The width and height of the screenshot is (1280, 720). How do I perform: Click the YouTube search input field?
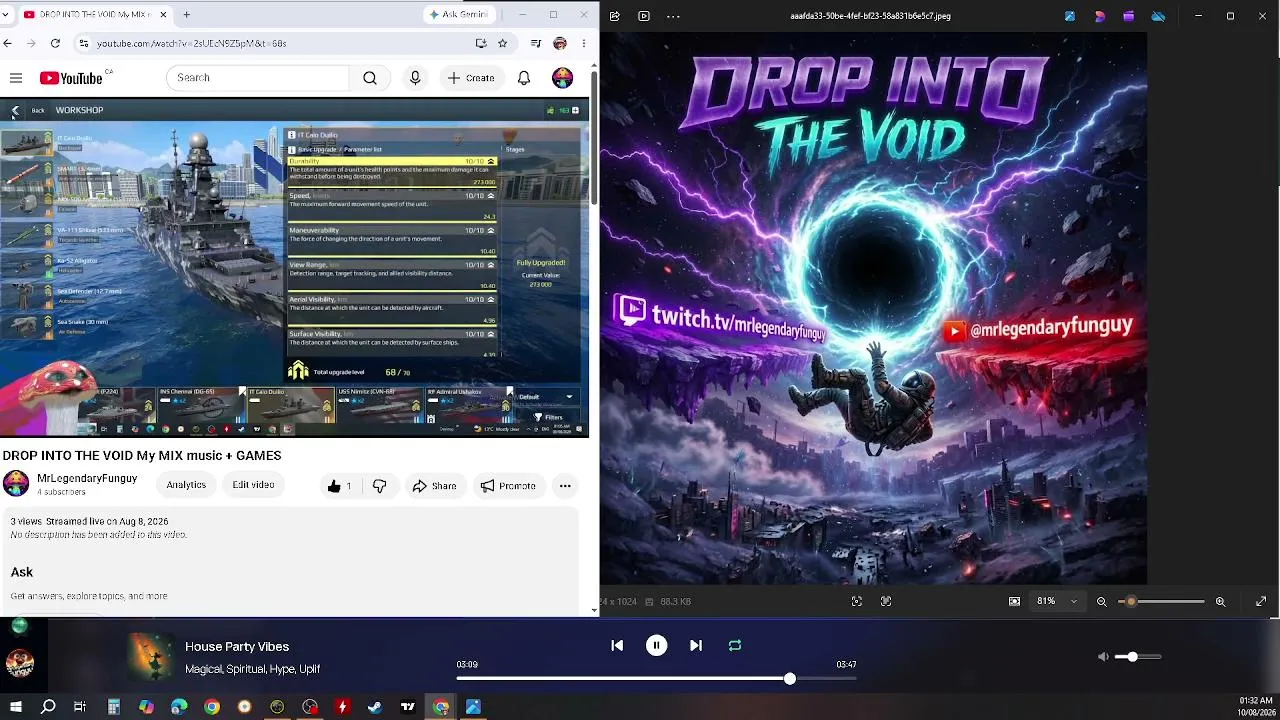point(258,78)
